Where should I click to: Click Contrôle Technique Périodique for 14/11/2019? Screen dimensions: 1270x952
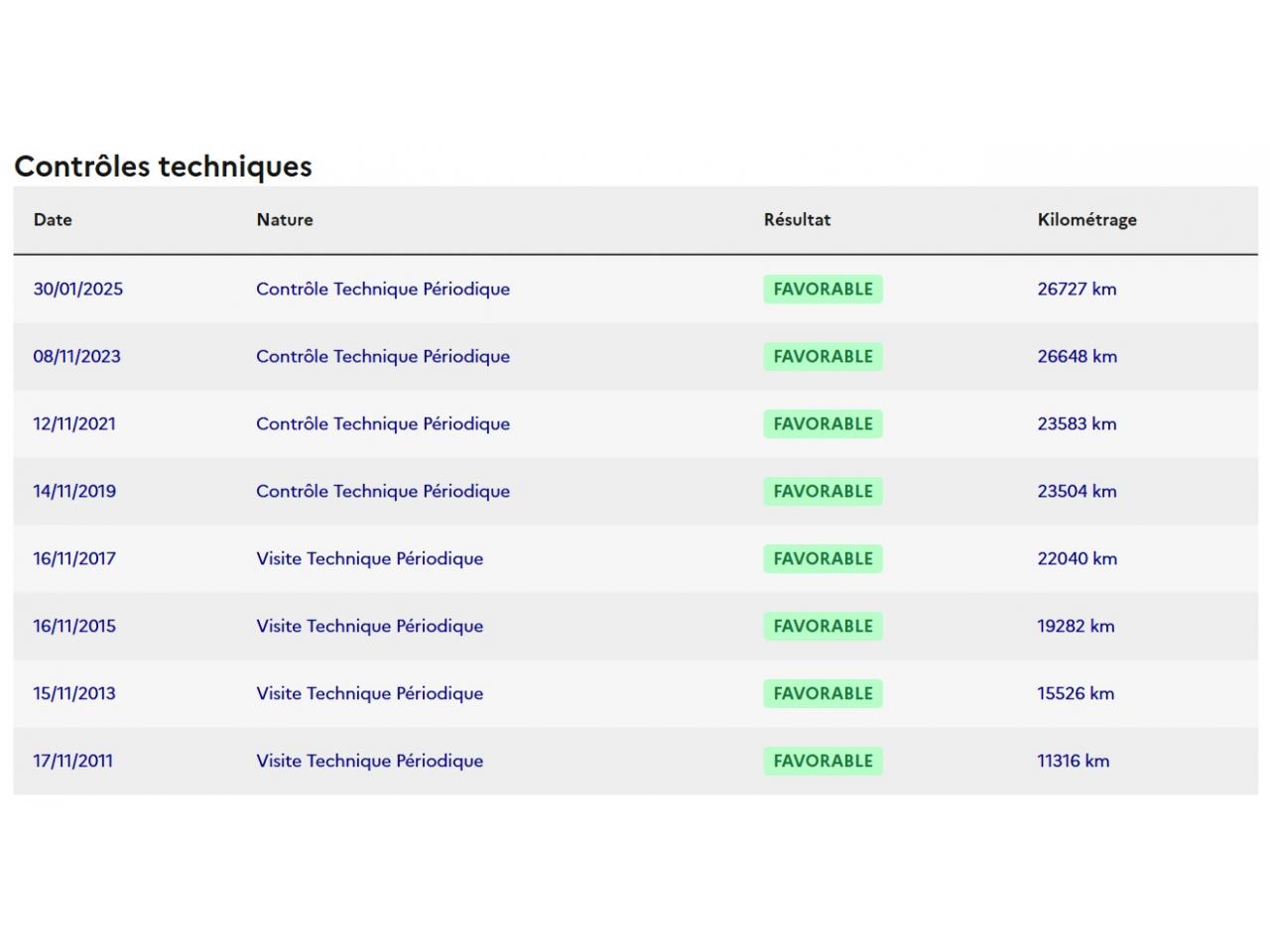click(382, 491)
